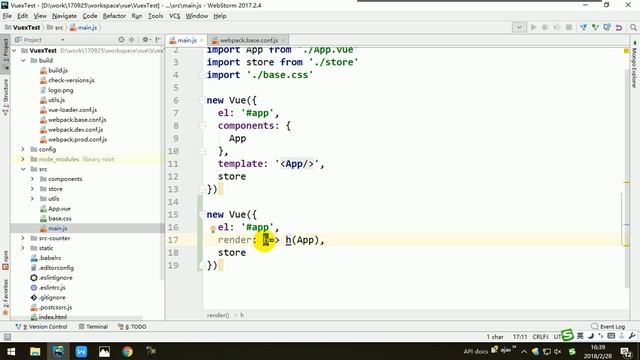Select webpack.dev.conf.js in the tree
Screen dimensions: 640x360
(76, 129)
